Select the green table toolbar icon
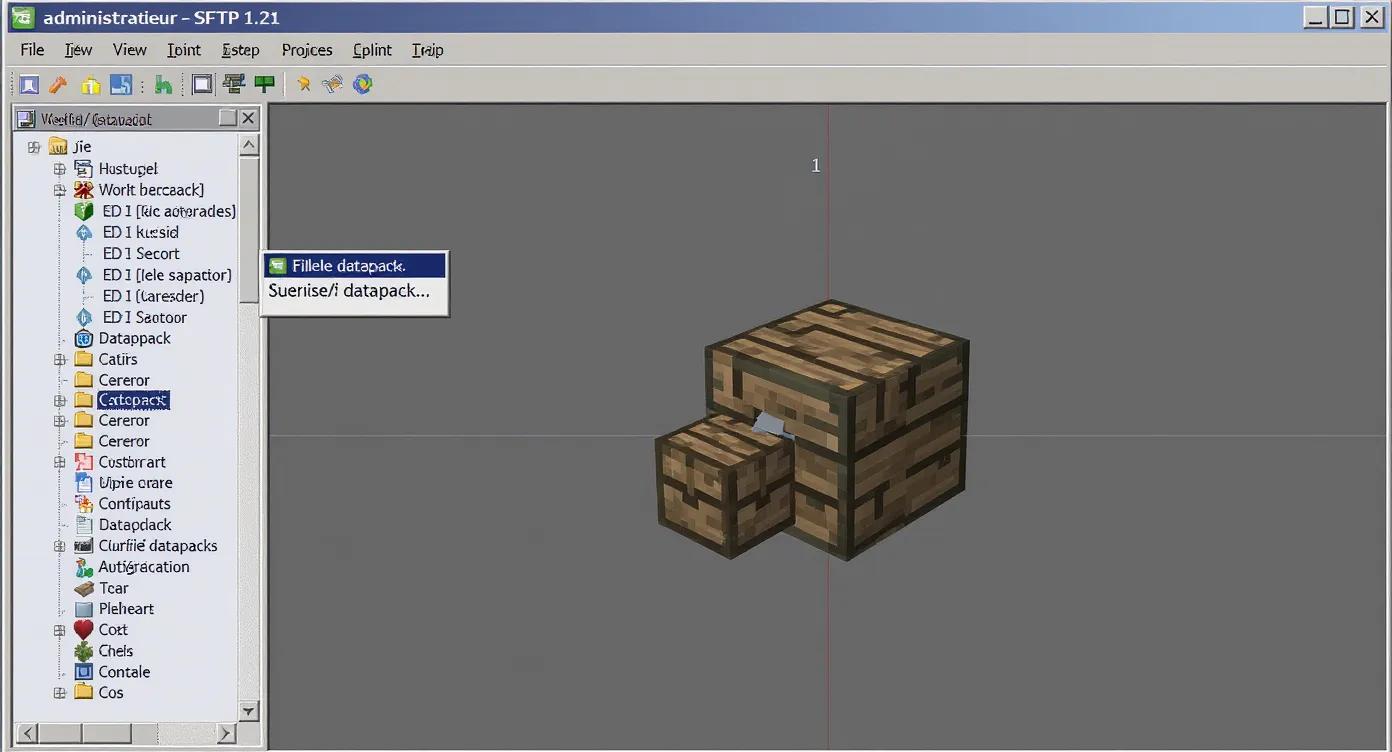This screenshot has height=752, width=1392. (264, 84)
